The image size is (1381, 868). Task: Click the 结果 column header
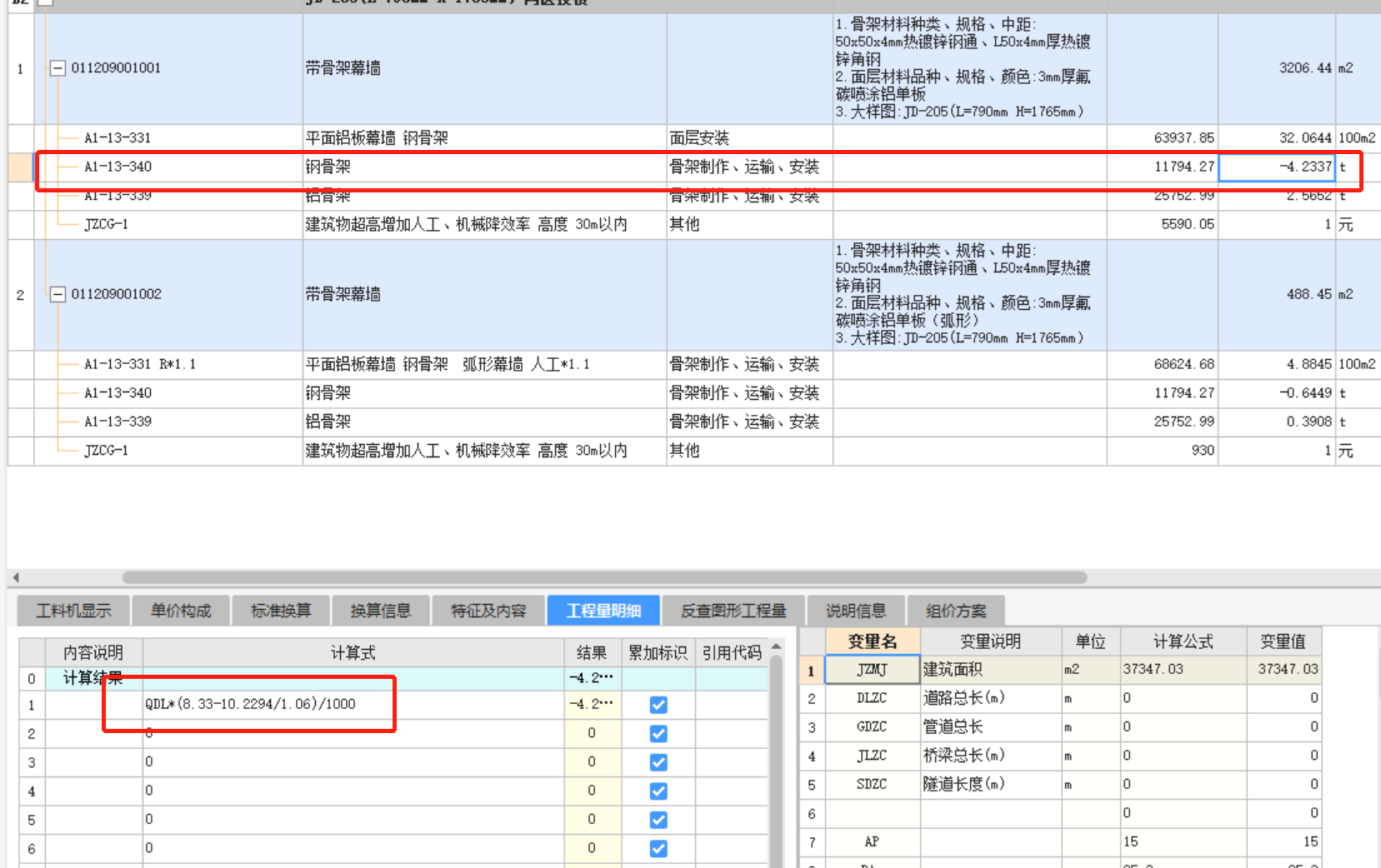click(592, 652)
